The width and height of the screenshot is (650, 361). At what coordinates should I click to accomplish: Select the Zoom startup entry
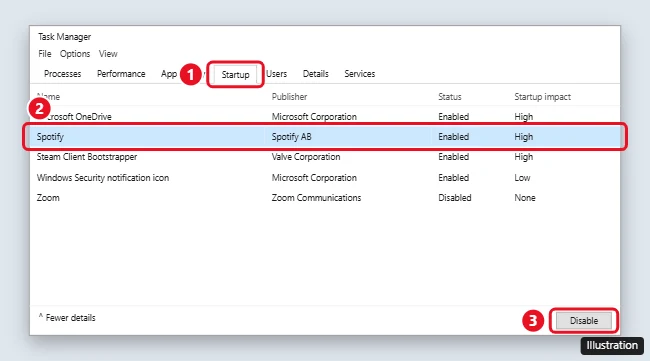325,198
